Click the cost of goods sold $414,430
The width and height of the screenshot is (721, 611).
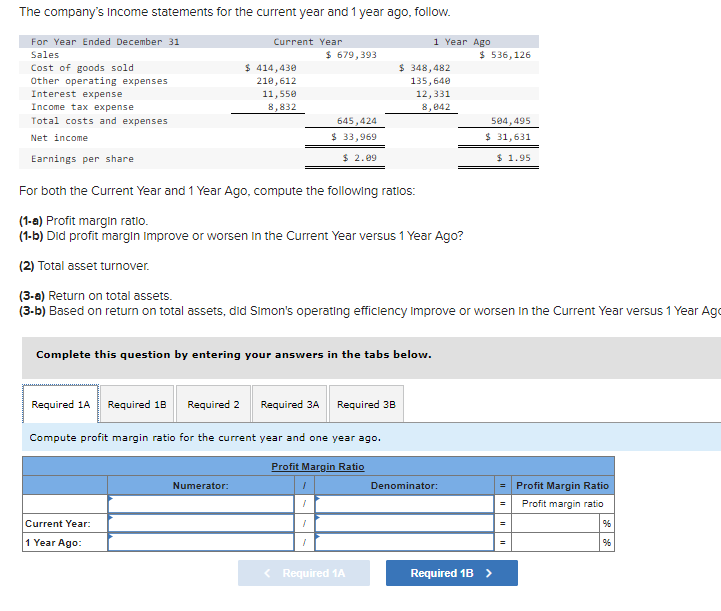pos(270,68)
